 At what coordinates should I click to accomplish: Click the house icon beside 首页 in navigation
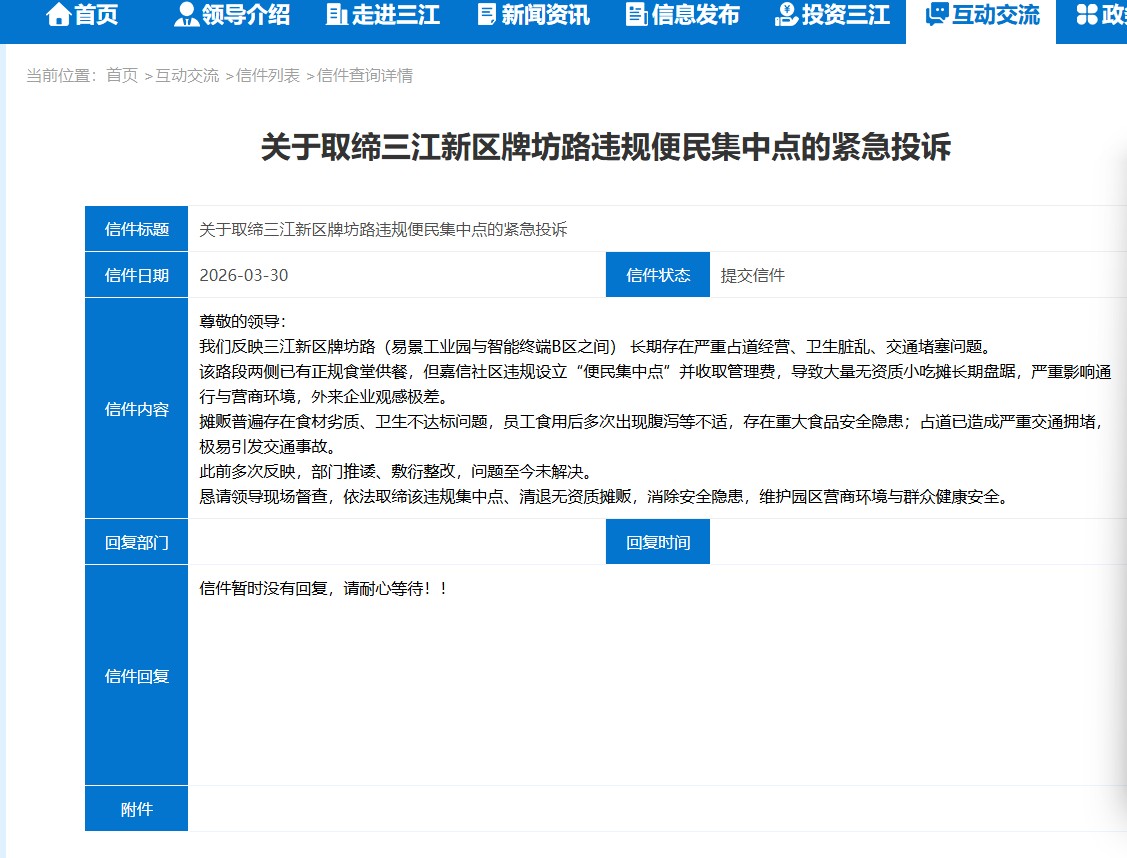point(59,15)
